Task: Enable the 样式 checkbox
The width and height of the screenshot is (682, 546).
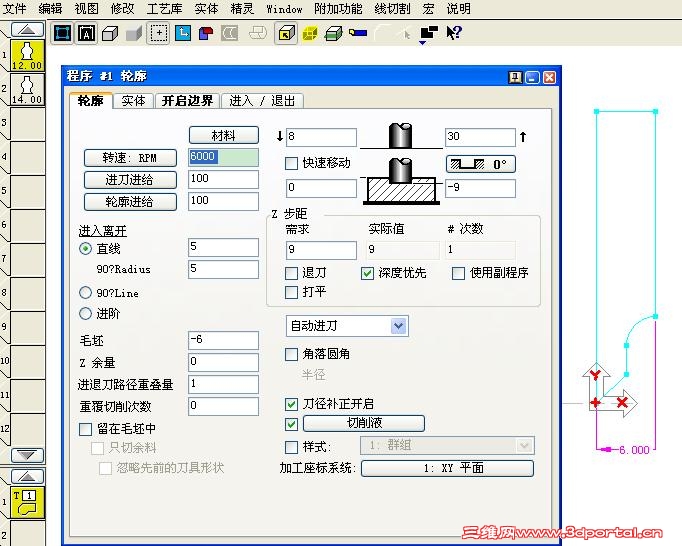Action: point(291,447)
